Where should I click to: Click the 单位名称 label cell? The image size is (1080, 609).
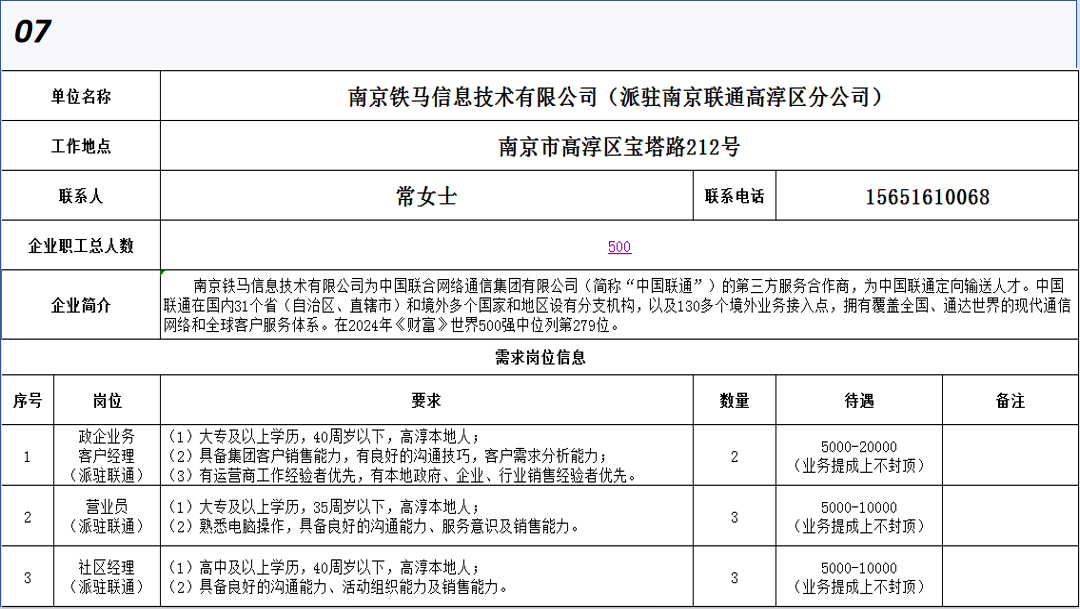tap(81, 97)
